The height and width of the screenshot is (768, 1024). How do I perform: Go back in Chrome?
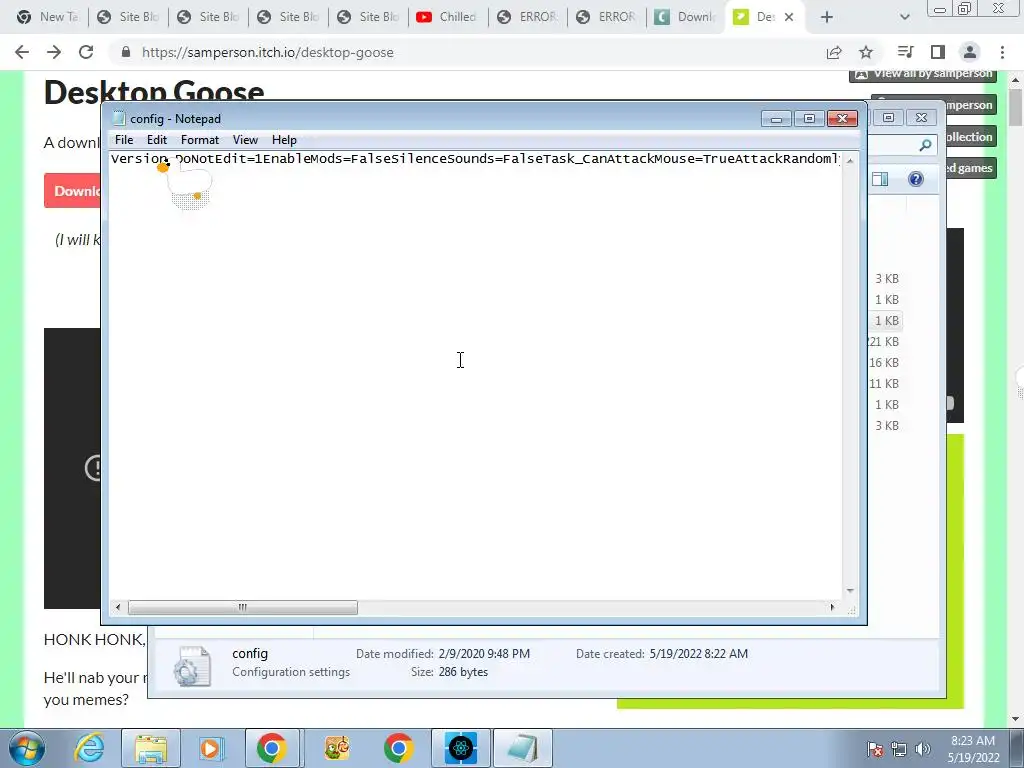(22, 52)
